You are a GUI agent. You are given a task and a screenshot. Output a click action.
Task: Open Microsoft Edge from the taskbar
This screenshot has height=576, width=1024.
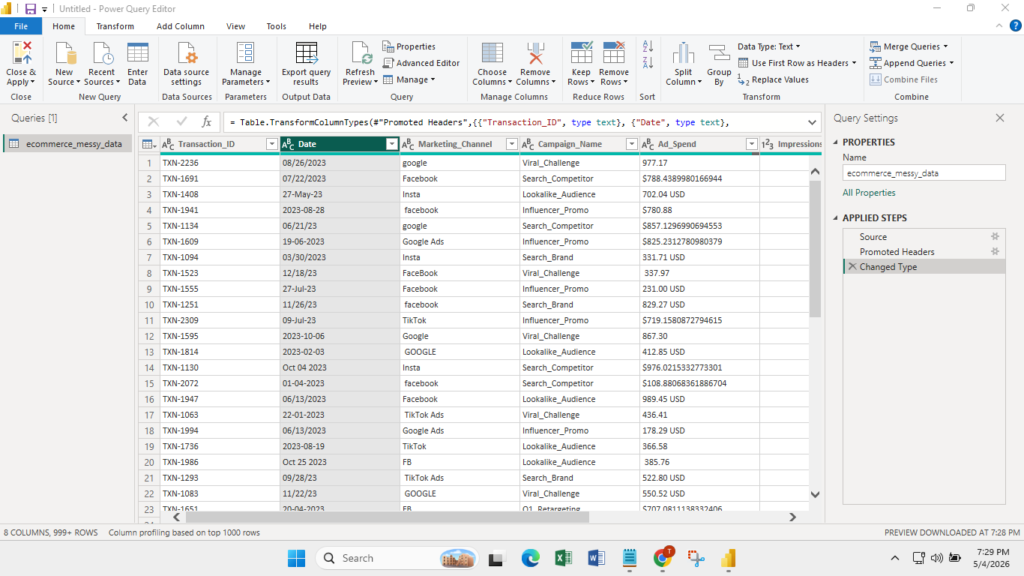pos(530,558)
